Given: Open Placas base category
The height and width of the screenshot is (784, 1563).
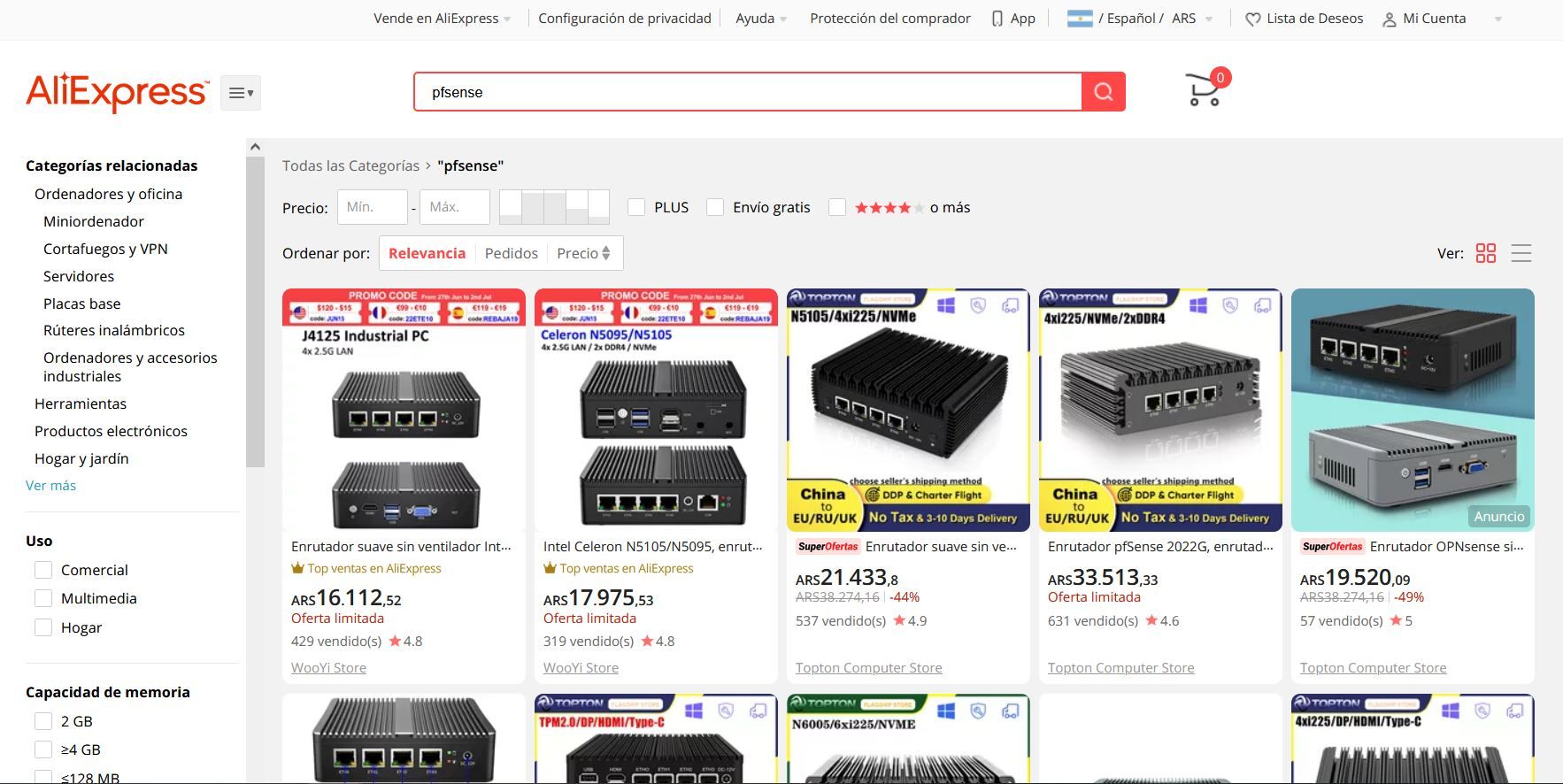Looking at the screenshot, I should (x=81, y=304).
